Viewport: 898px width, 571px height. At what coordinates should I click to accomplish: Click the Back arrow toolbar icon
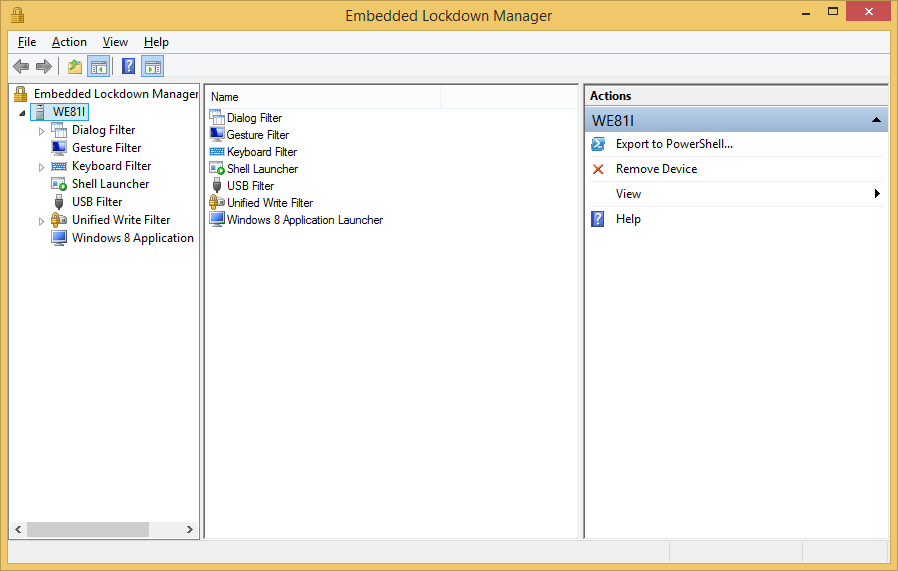pyautogui.click(x=21, y=66)
